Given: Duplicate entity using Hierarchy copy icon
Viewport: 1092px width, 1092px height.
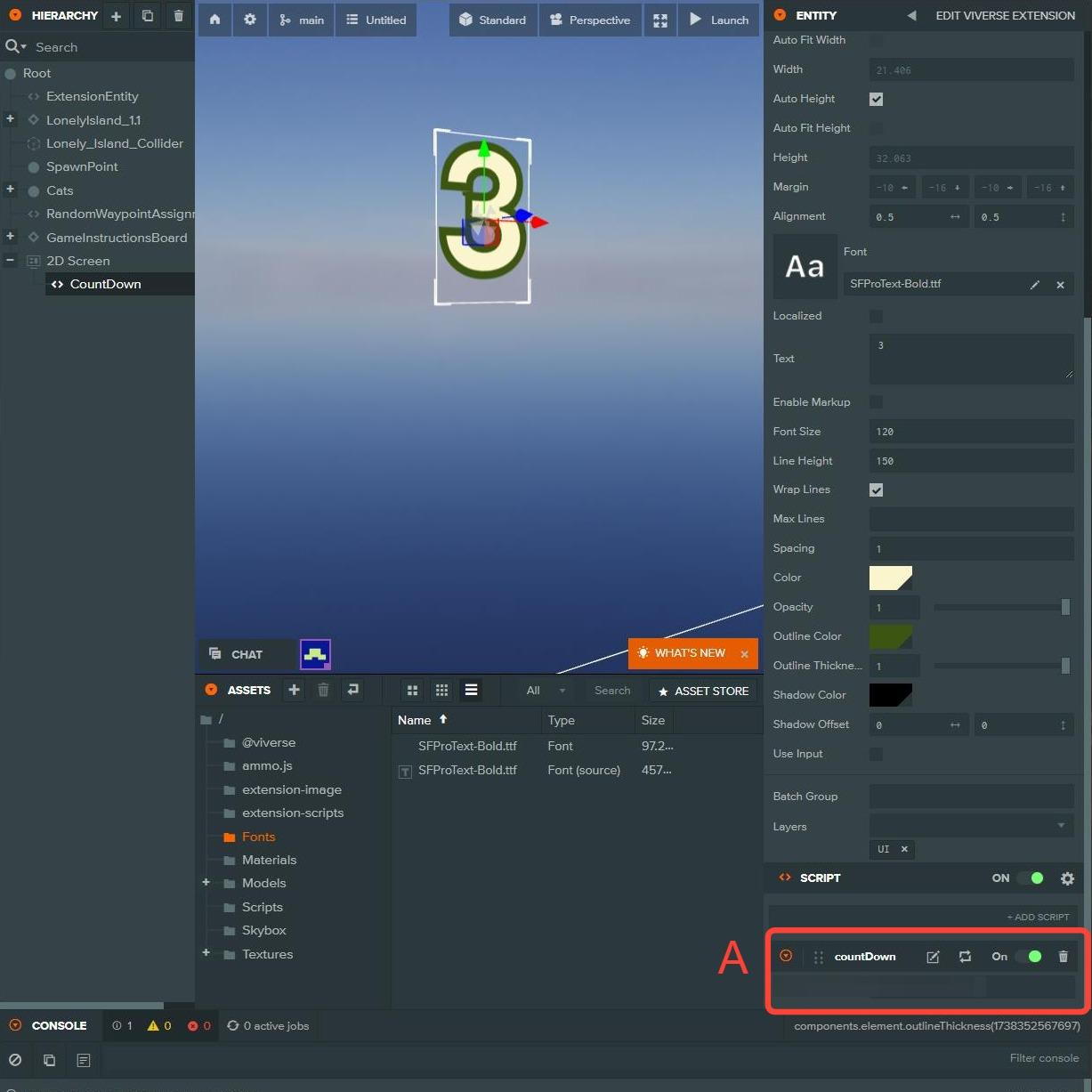Looking at the screenshot, I should 148,16.
